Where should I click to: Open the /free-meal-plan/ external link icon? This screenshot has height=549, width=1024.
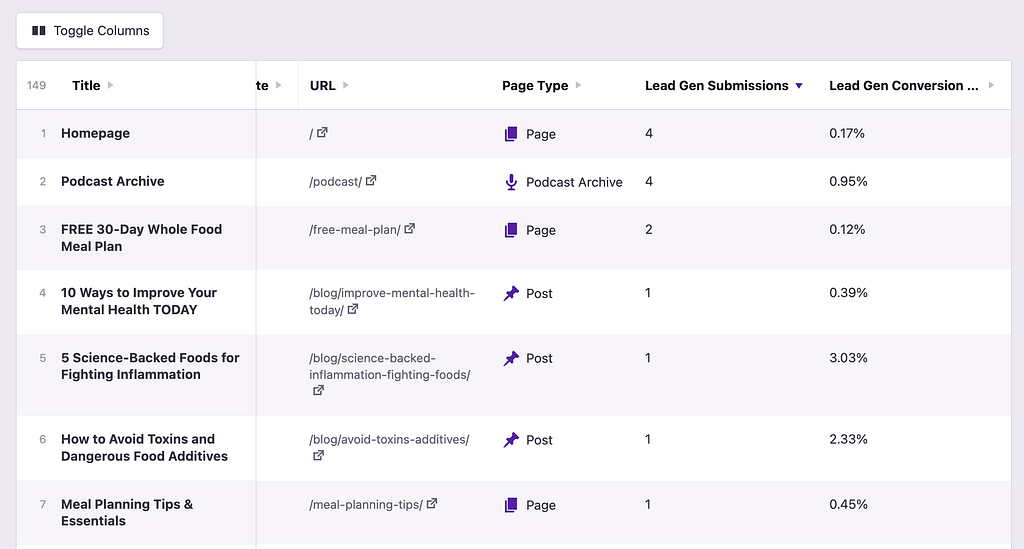pyautogui.click(x=409, y=229)
